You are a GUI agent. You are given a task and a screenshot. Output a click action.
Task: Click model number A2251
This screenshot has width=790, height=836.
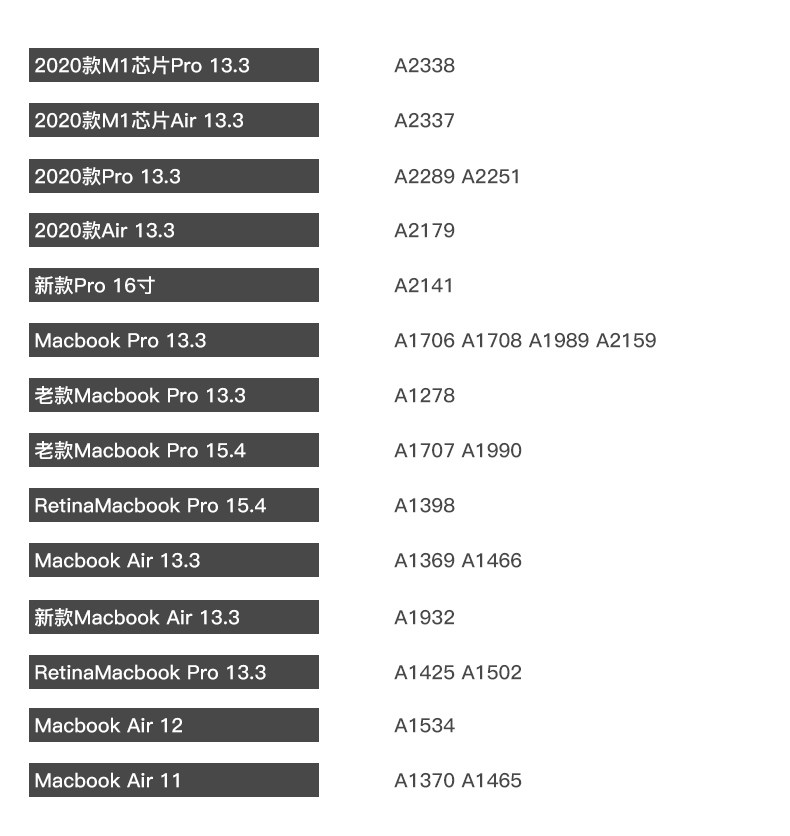491,177
